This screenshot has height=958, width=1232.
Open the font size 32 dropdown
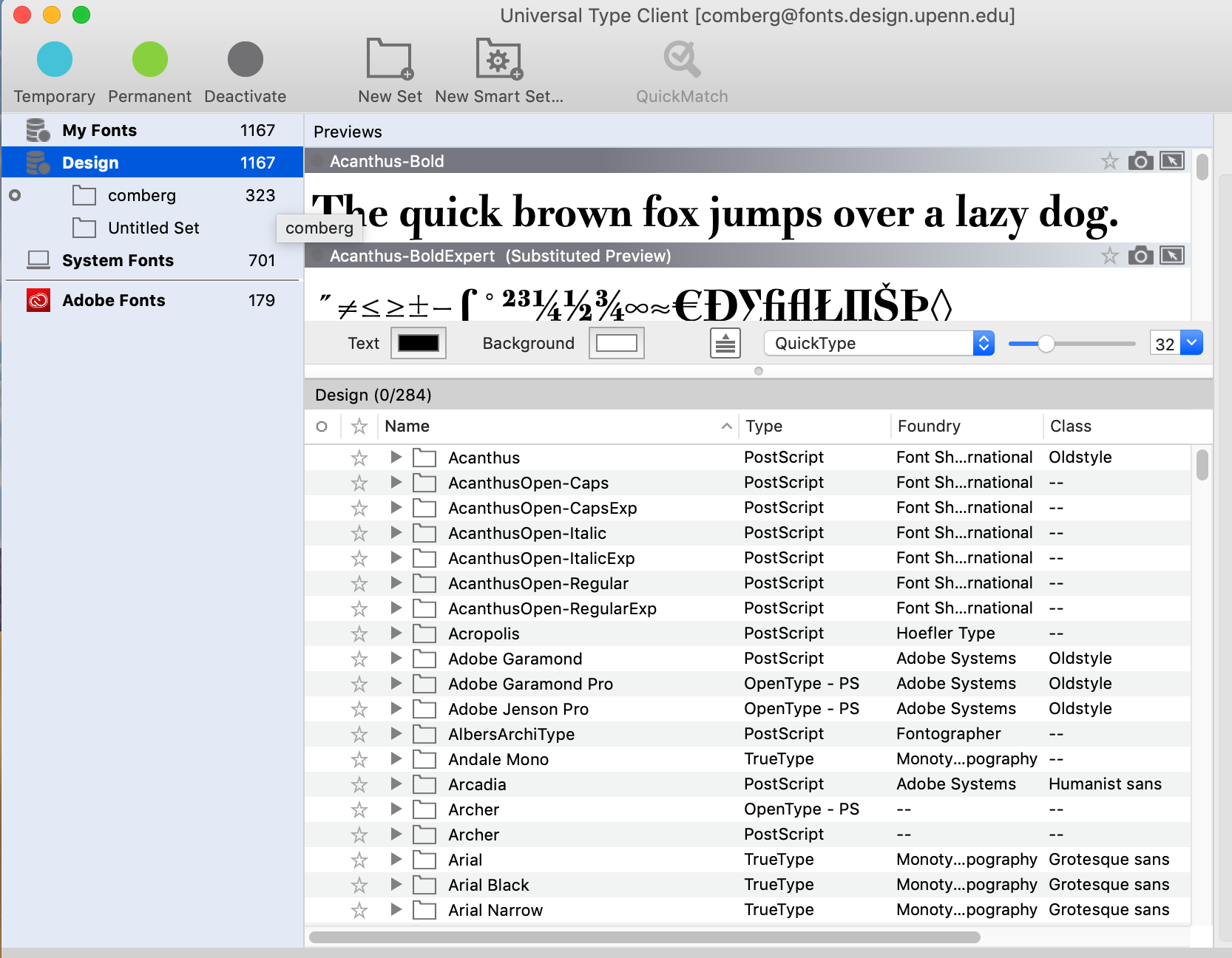(x=1191, y=344)
